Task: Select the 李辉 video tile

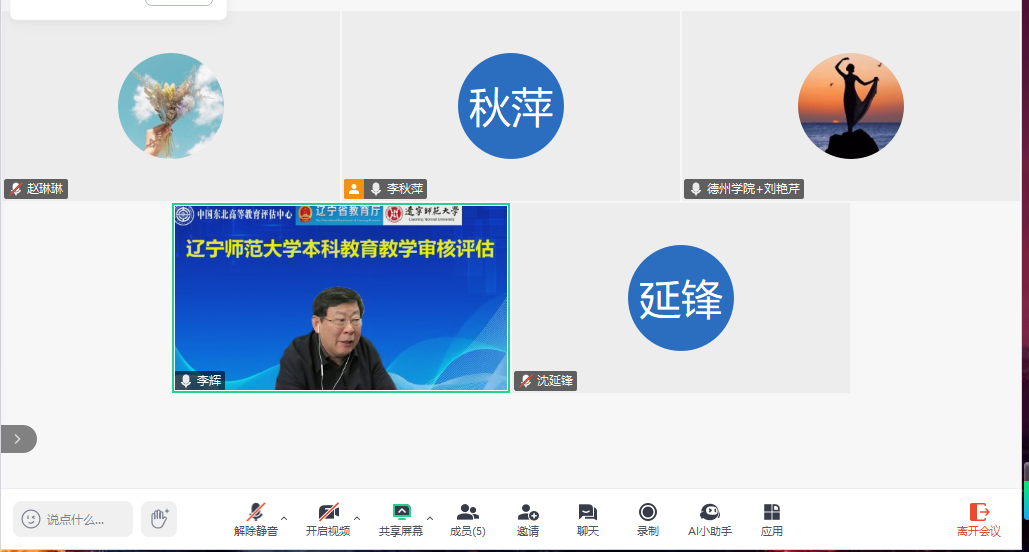Action: (341, 298)
